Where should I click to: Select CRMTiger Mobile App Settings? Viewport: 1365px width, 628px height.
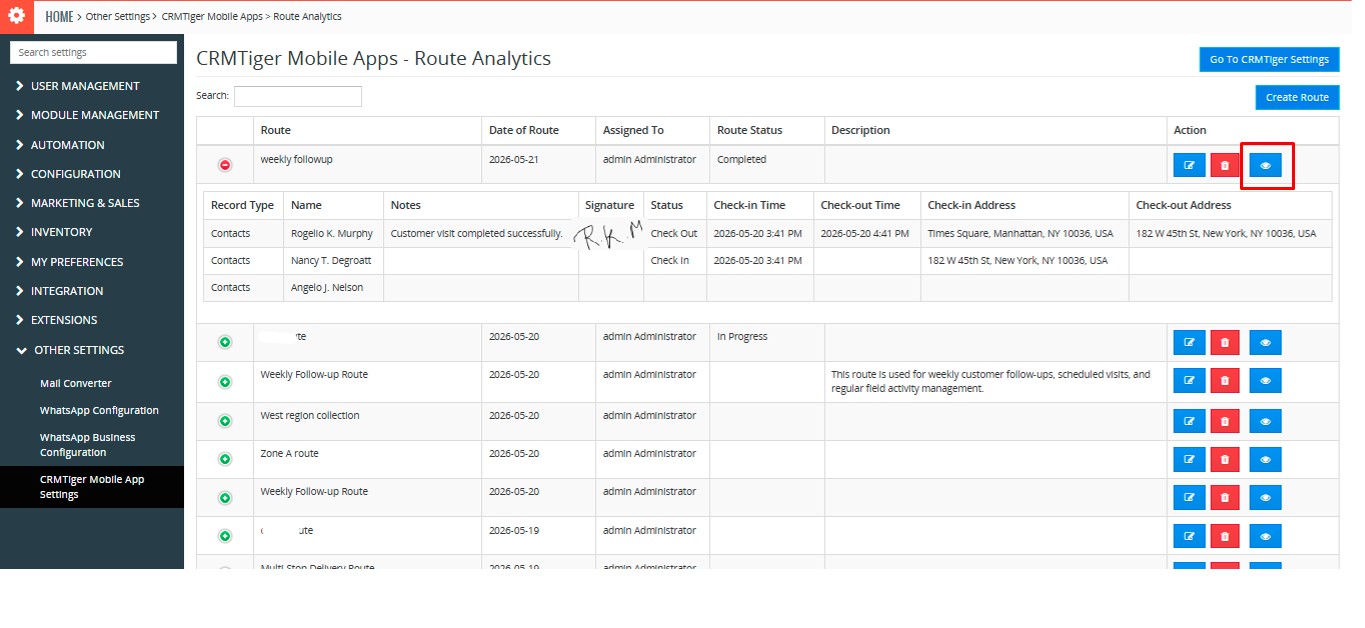[x=92, y=487]
